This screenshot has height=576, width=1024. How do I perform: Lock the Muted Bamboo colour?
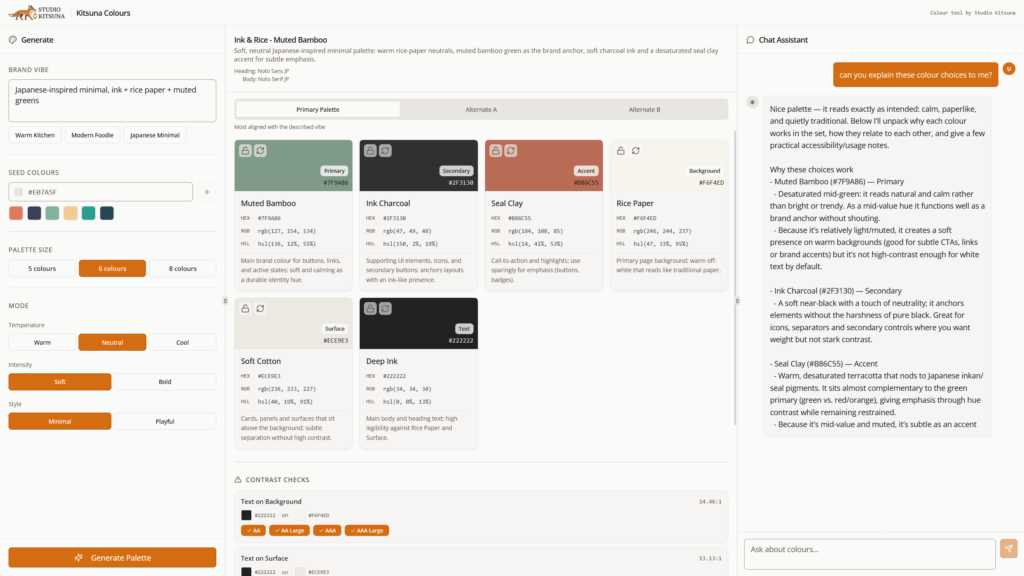[x=246, y=150]
